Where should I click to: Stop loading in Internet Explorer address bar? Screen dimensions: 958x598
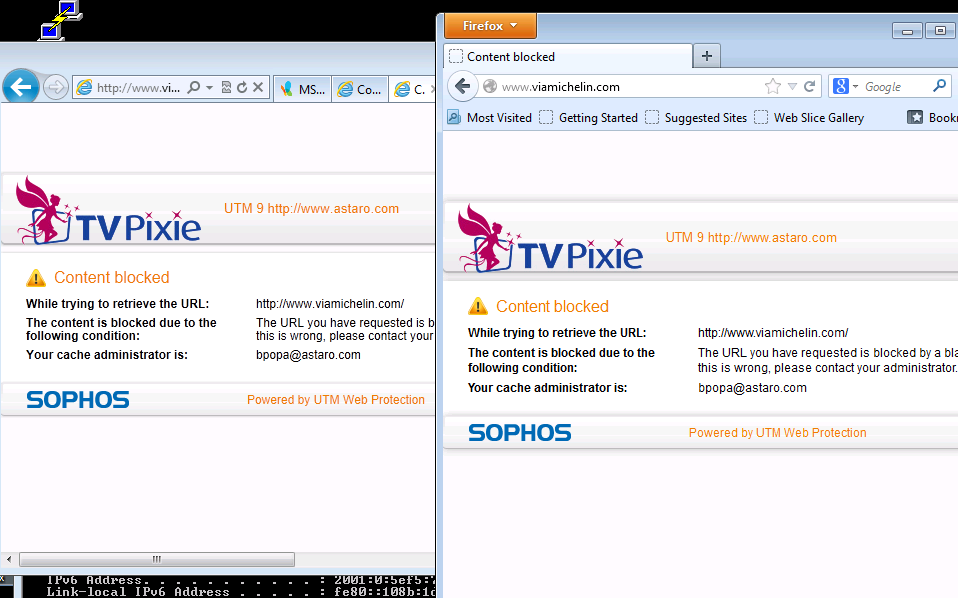(258, 87)
